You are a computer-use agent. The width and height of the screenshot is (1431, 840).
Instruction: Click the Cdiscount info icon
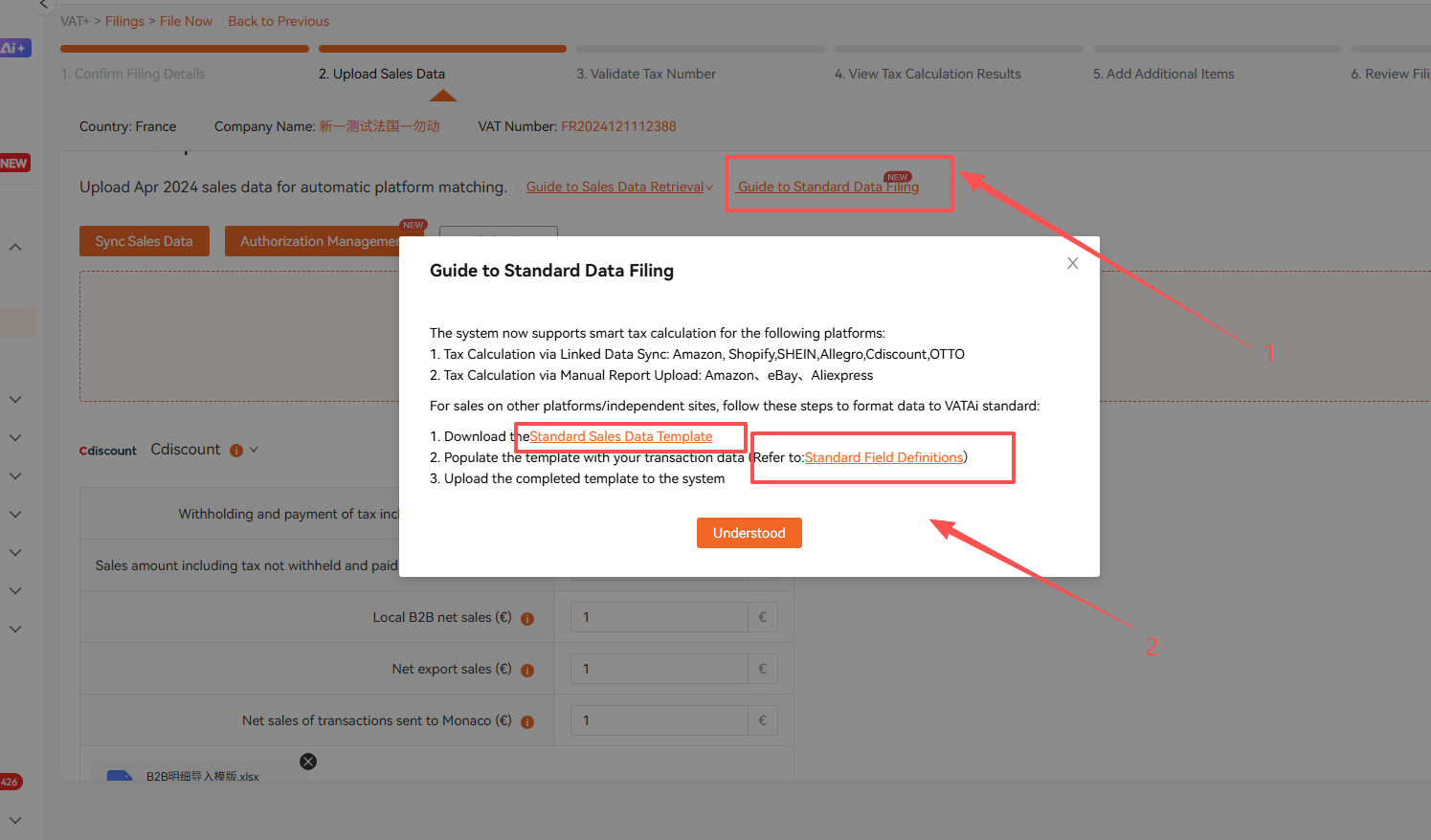[x=236, y=451]
